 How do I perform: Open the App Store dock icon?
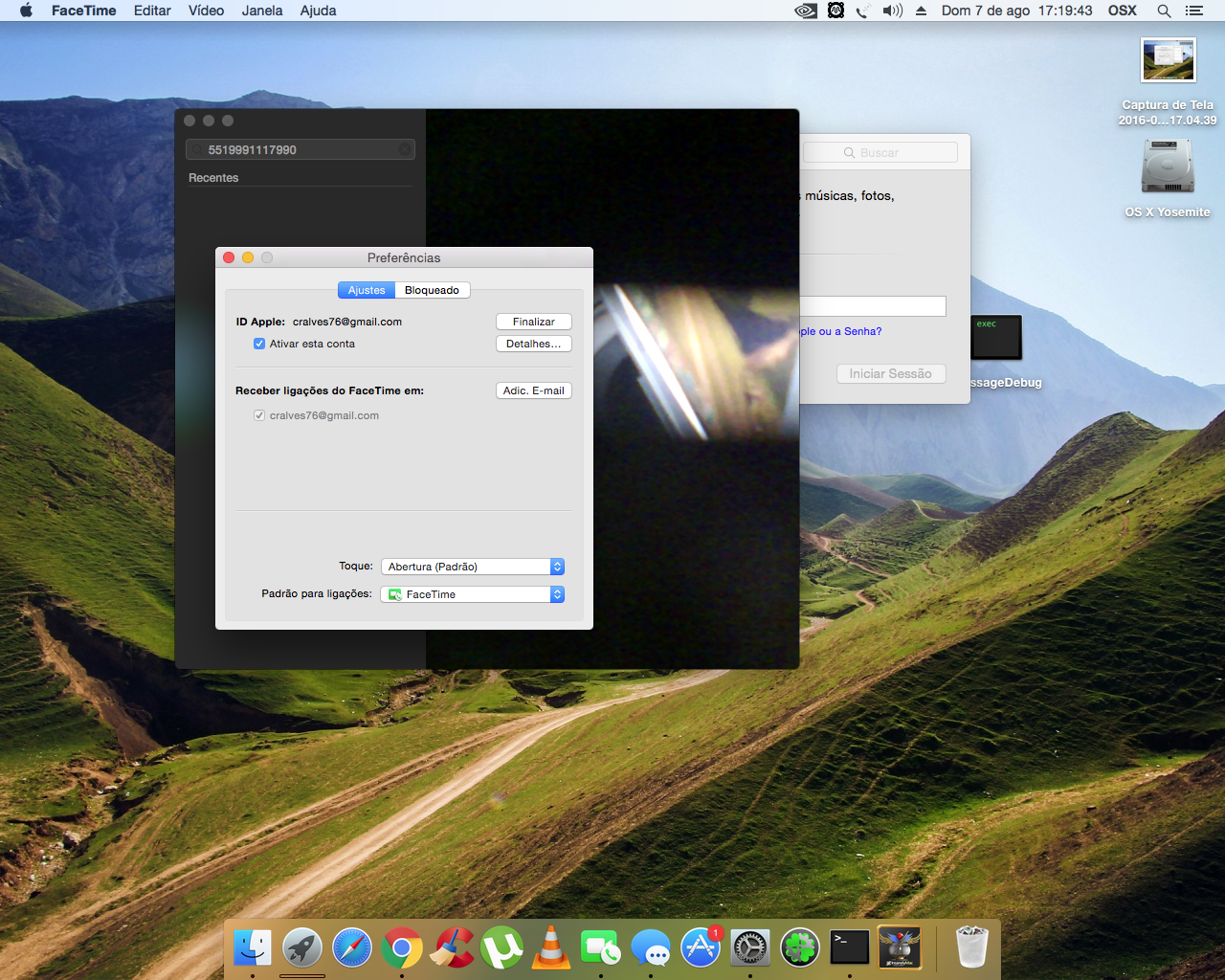point(701,948)
